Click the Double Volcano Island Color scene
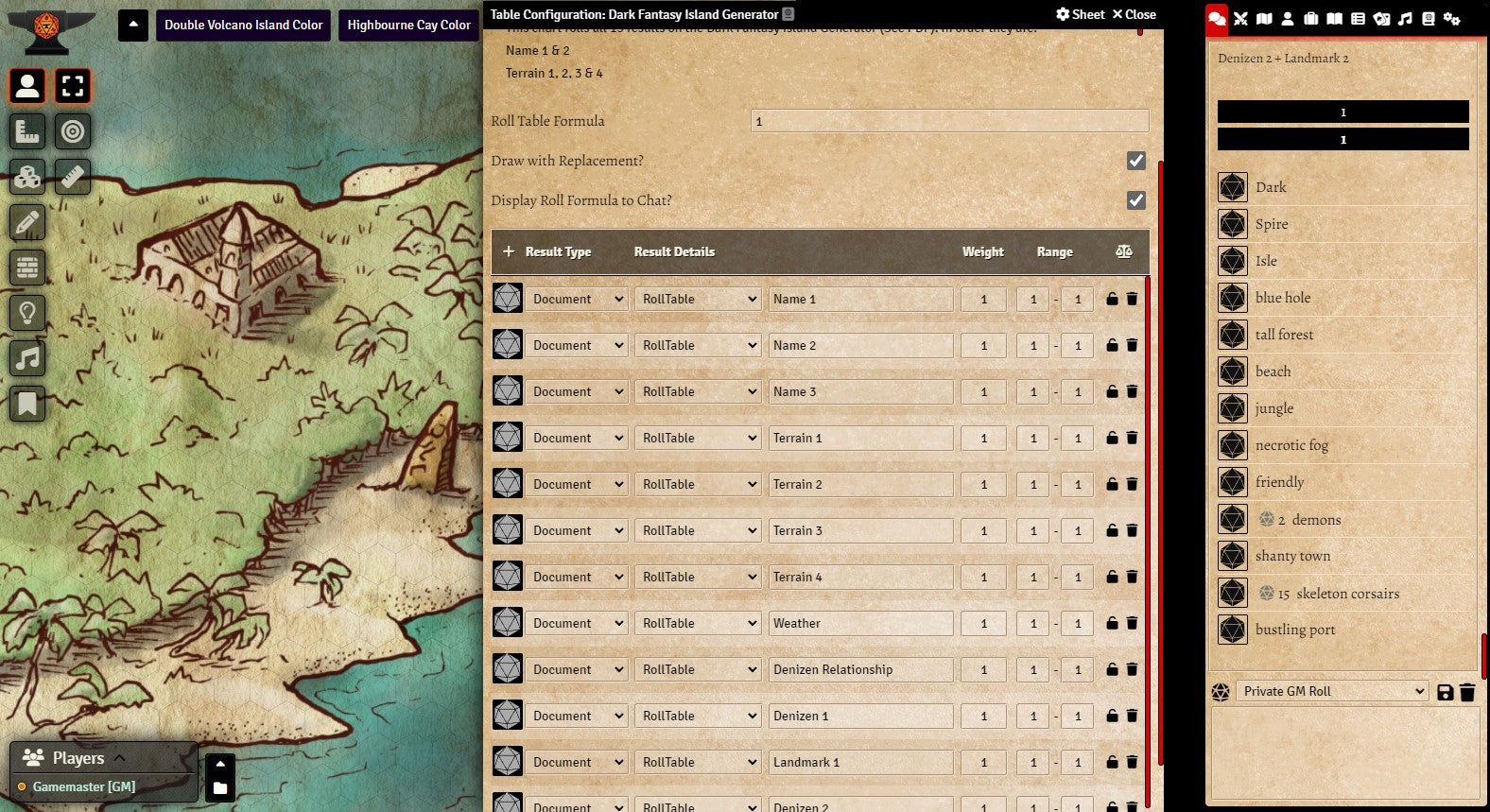Image resolution: width=1490 pixels, height=812 pixels. pyautogui.click(x=243, y=26)
